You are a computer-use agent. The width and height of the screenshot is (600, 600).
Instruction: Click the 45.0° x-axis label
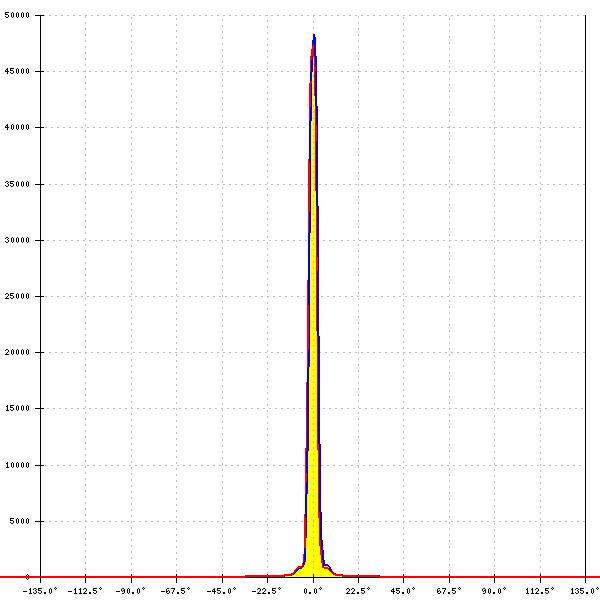point(403,591)
